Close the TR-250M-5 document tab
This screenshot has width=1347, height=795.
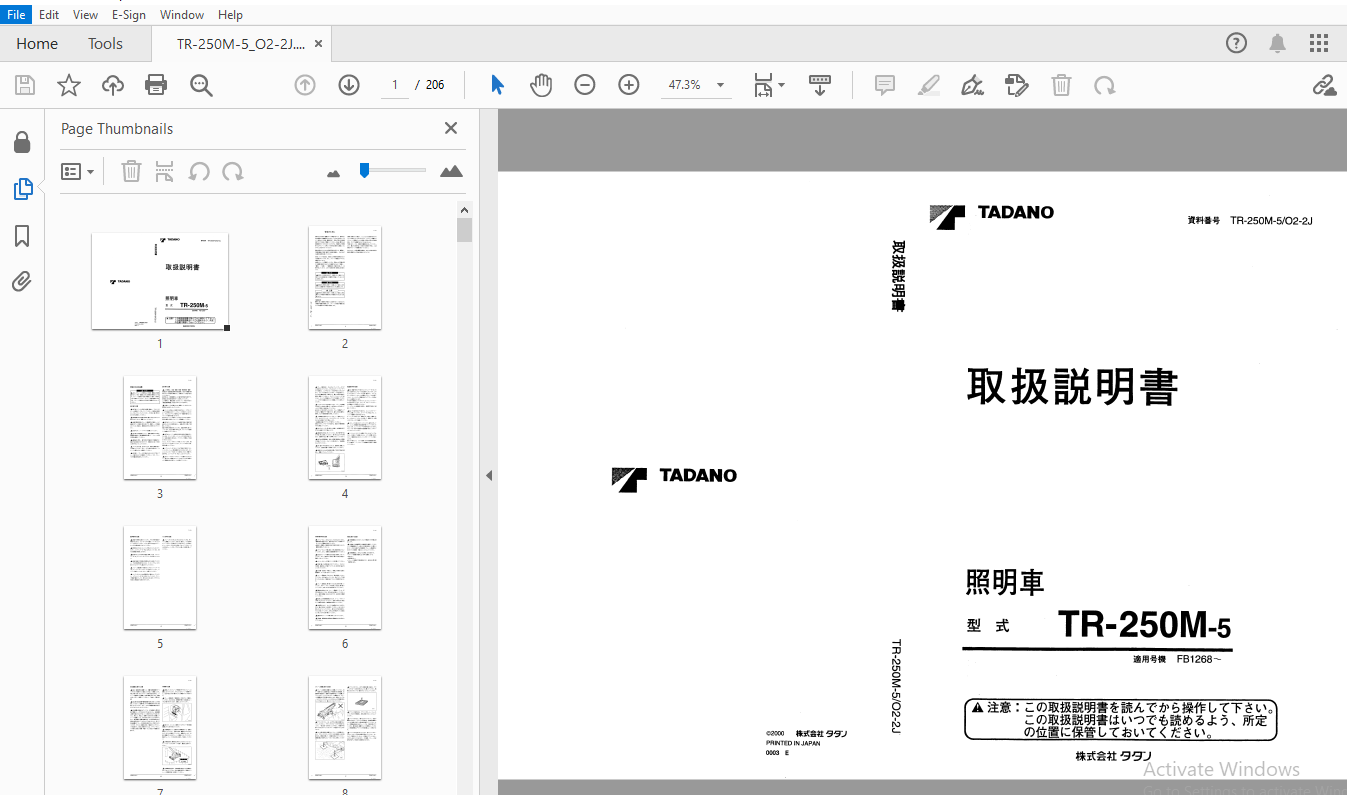(319, 44)
